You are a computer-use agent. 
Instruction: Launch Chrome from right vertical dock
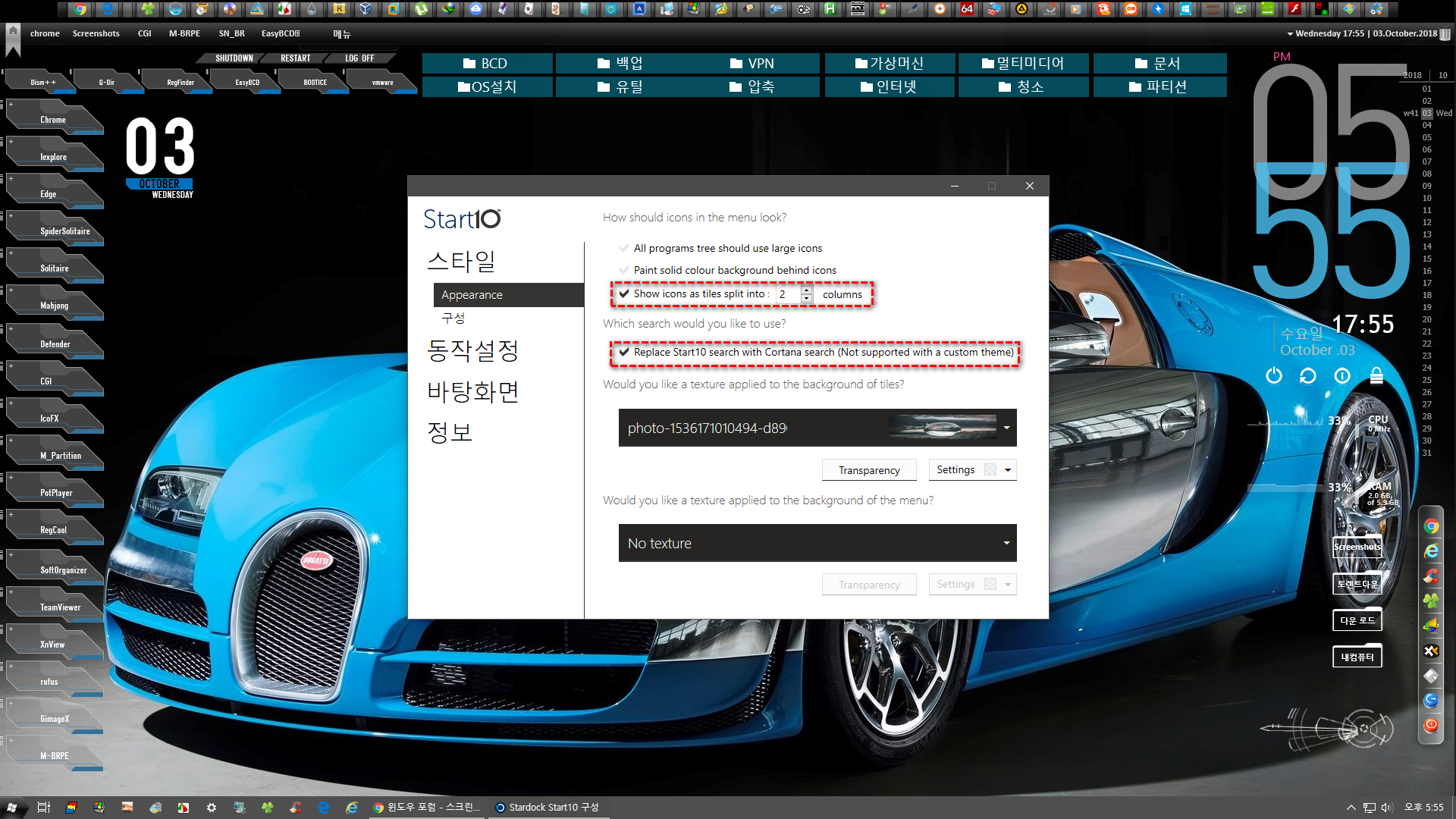(1431, 526)
